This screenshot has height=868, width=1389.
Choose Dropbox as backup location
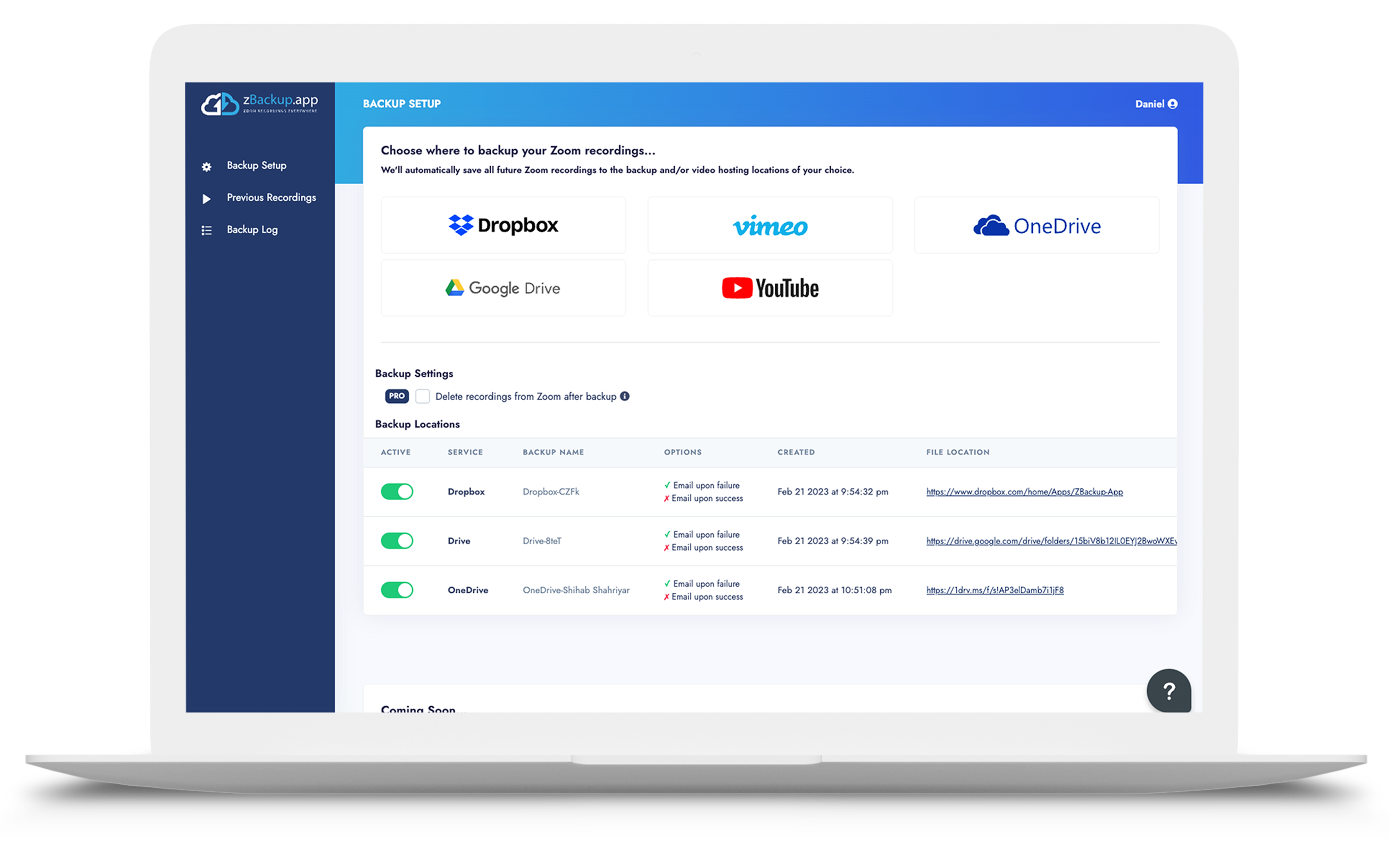tap(504, 225)
